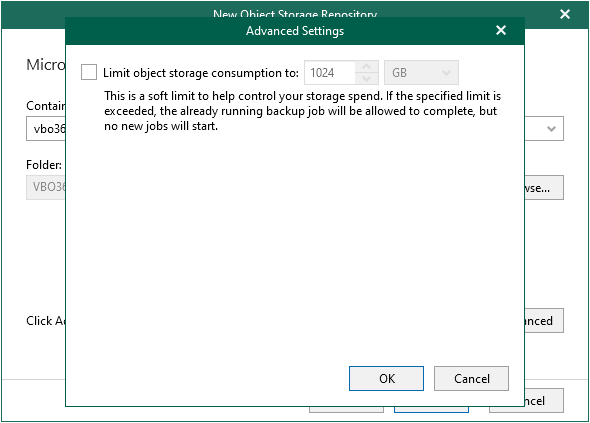The width and height of the screenshot is (590, 423).
Task: Close the Advanced Settings dialog
Action: 501,30
